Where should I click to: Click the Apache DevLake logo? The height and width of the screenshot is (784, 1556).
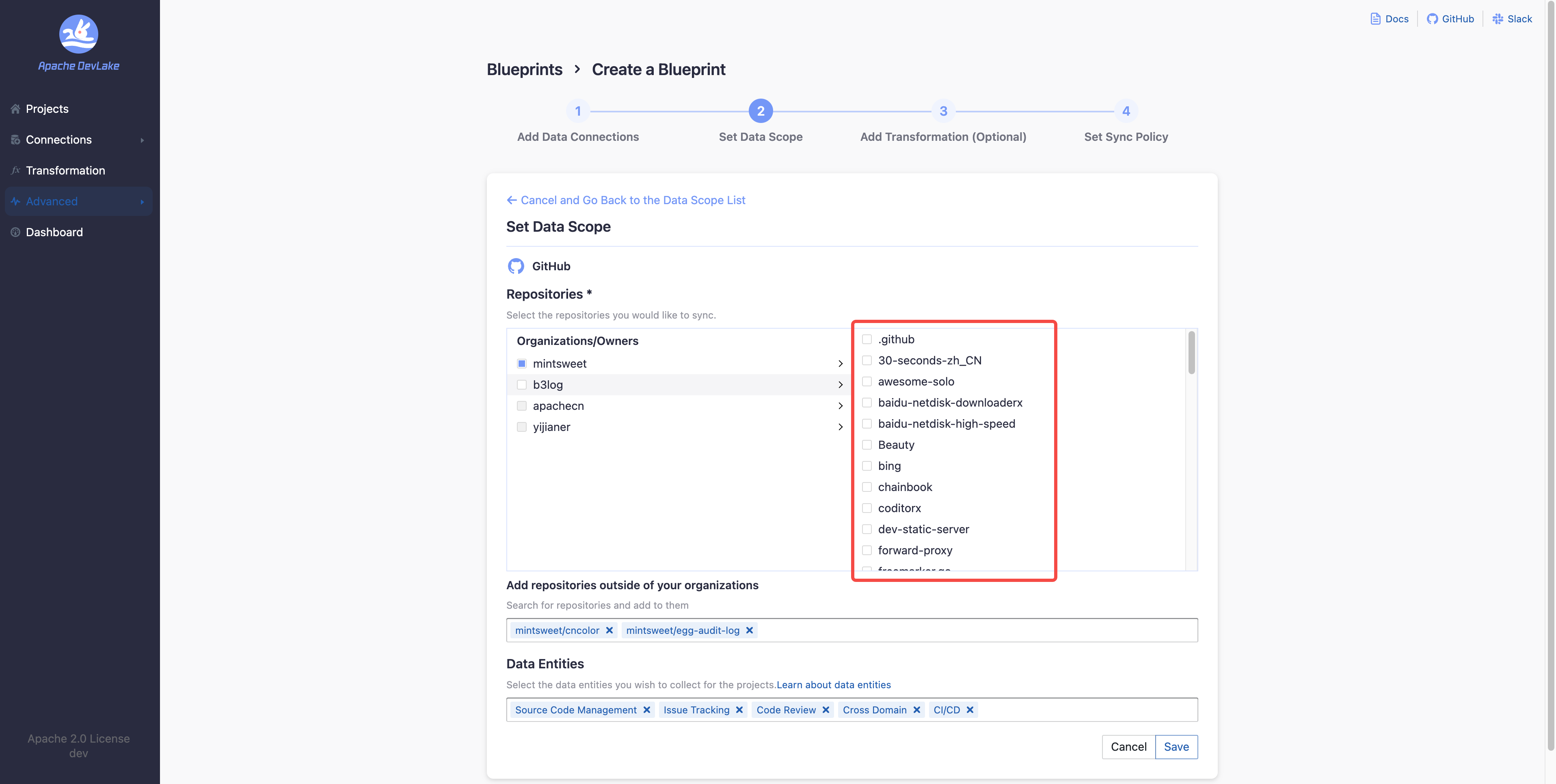pos(78,34)
